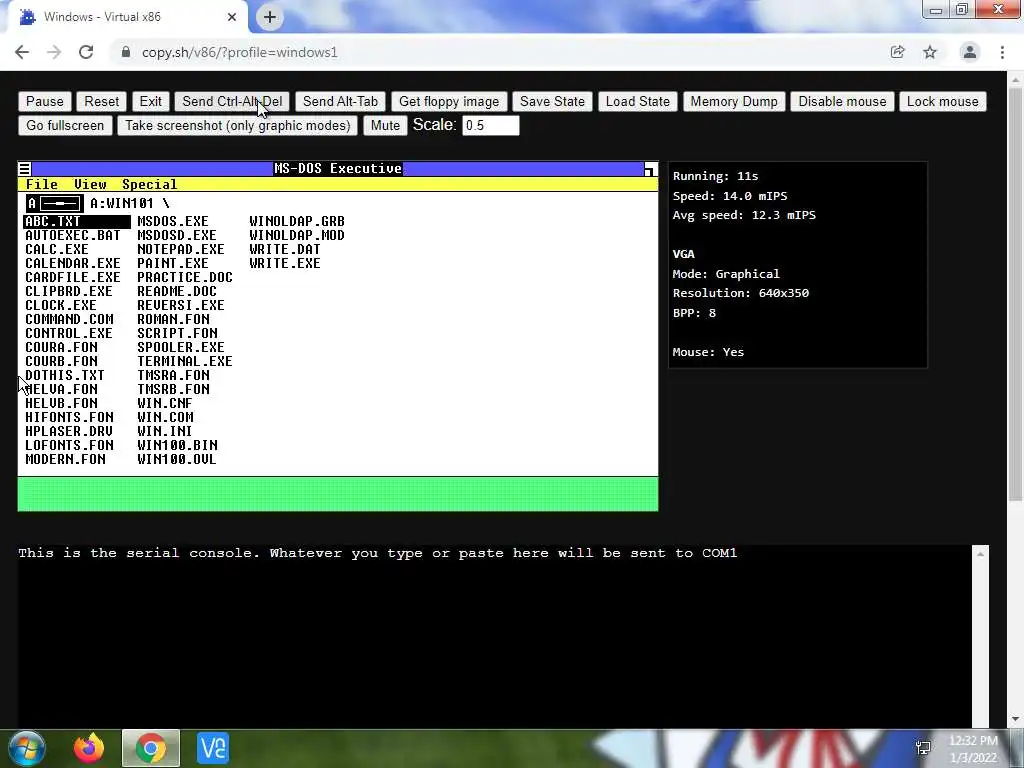Open the Windows Start orb
Viewport: 1024px width, 768px height.
(27, 748)
